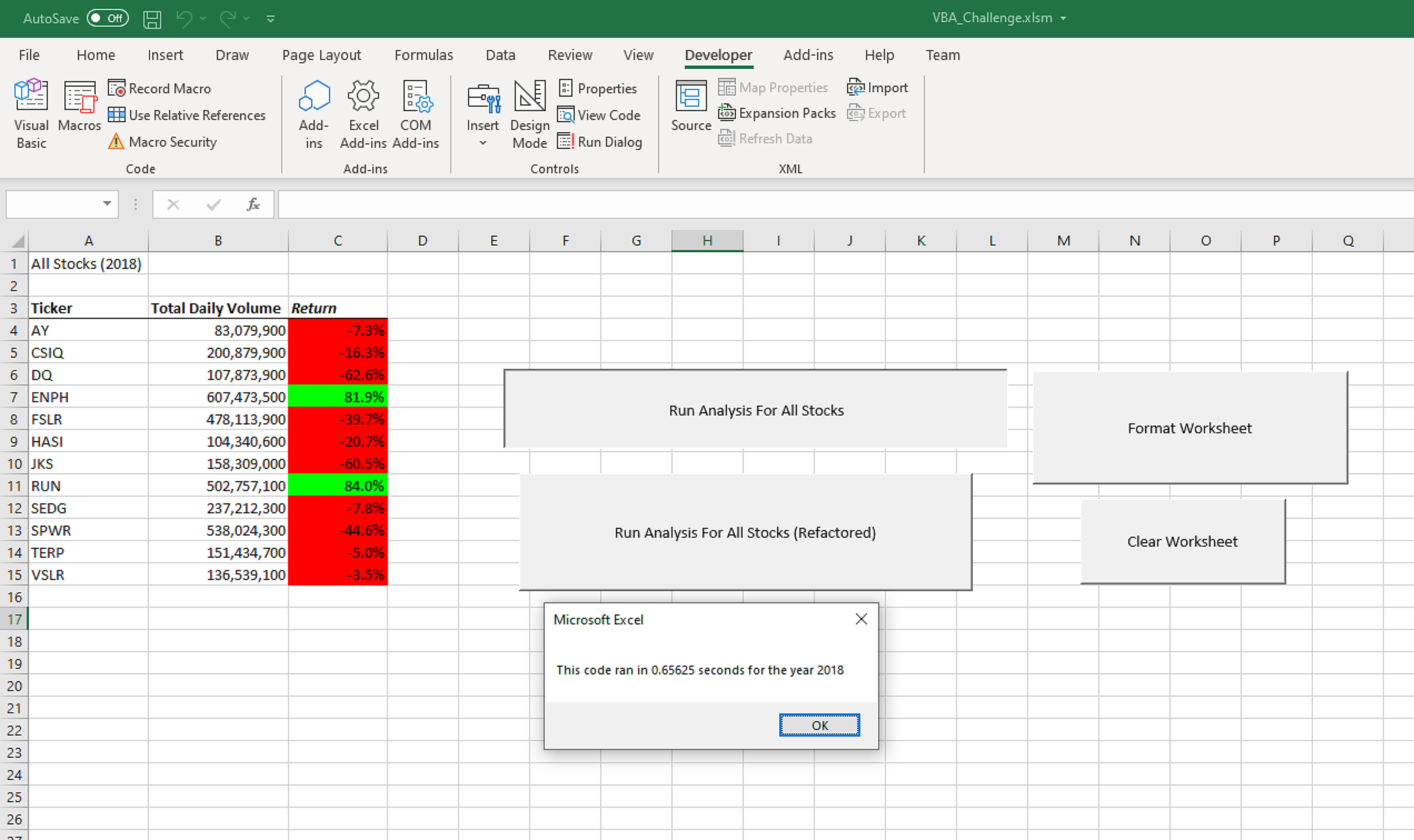The image size is (1414, 840).
Task: Click the Format Worksheet button
Action: click(1190, 428)
